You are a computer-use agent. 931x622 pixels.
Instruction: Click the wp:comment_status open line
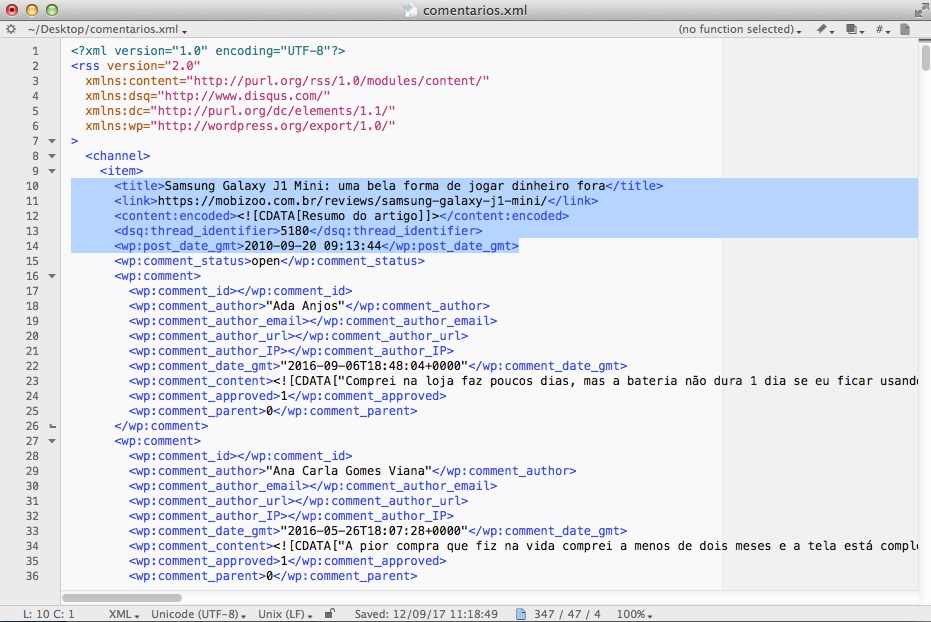coord(269,261)
